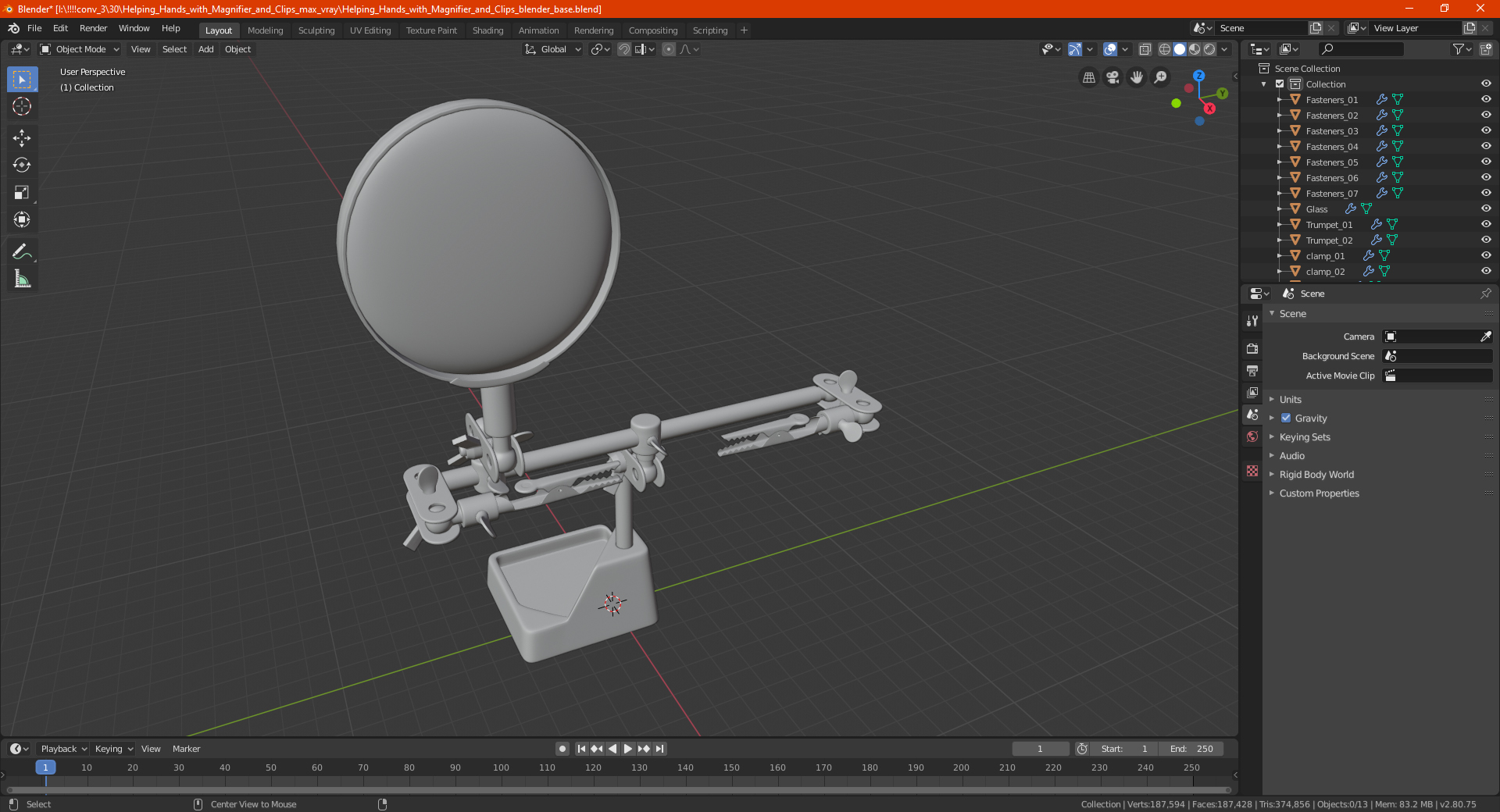Open Output properties tab
The height and width of the screenshot is (812, 1500).
(1252, 370)
